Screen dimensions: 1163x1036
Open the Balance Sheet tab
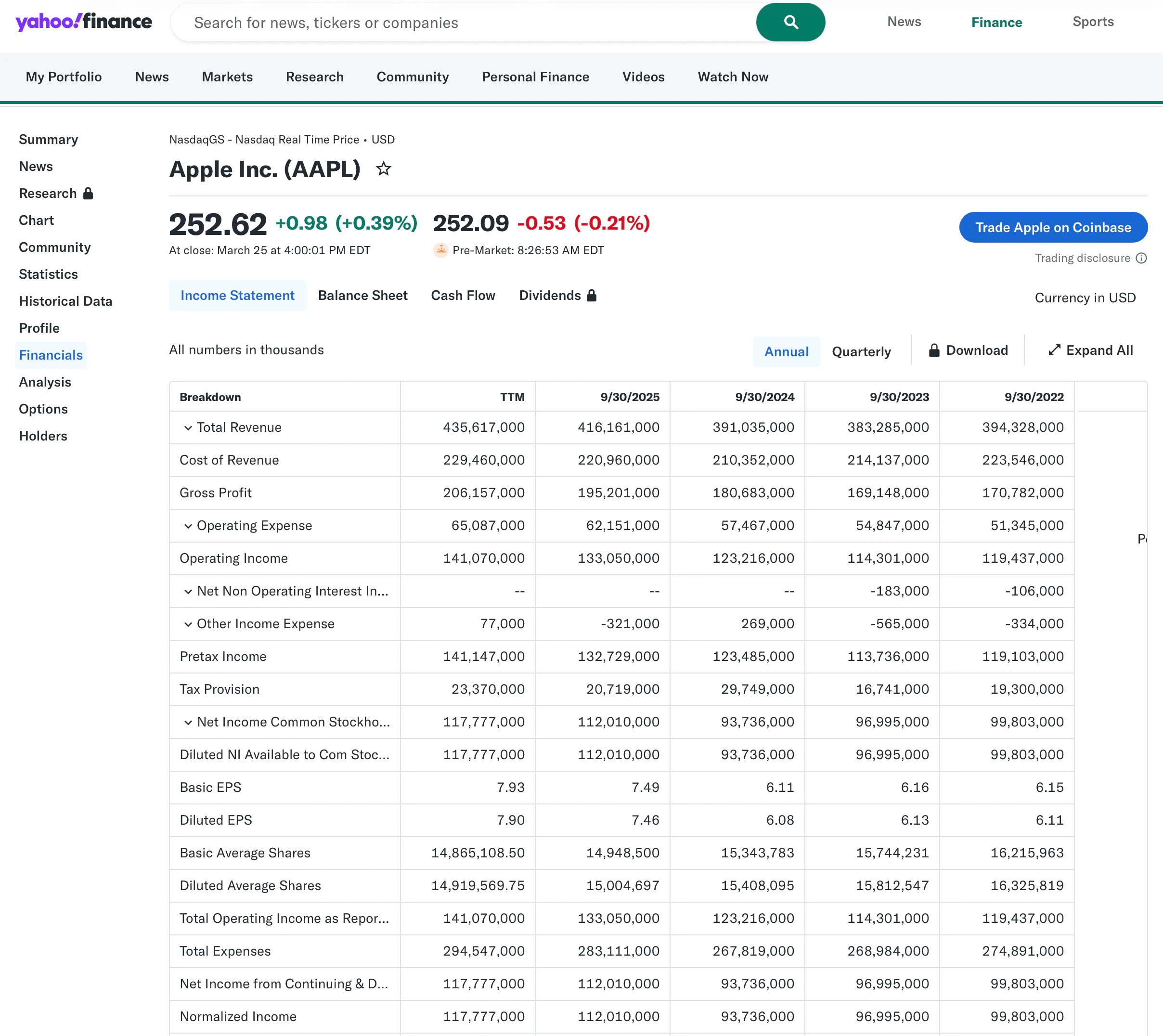(362, 296)
